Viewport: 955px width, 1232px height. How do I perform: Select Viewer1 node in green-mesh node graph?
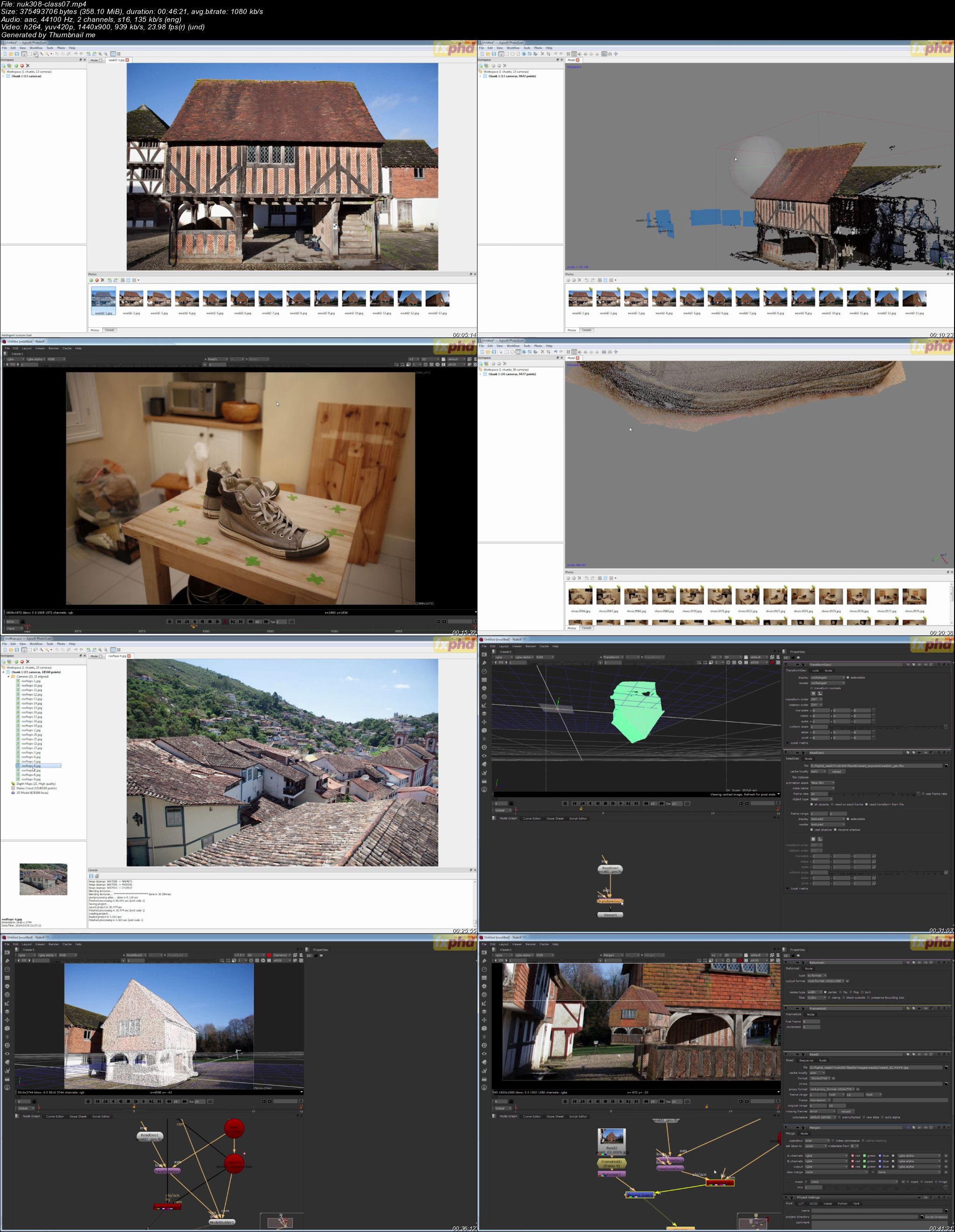pyautogui.click(x=610, y=914)
